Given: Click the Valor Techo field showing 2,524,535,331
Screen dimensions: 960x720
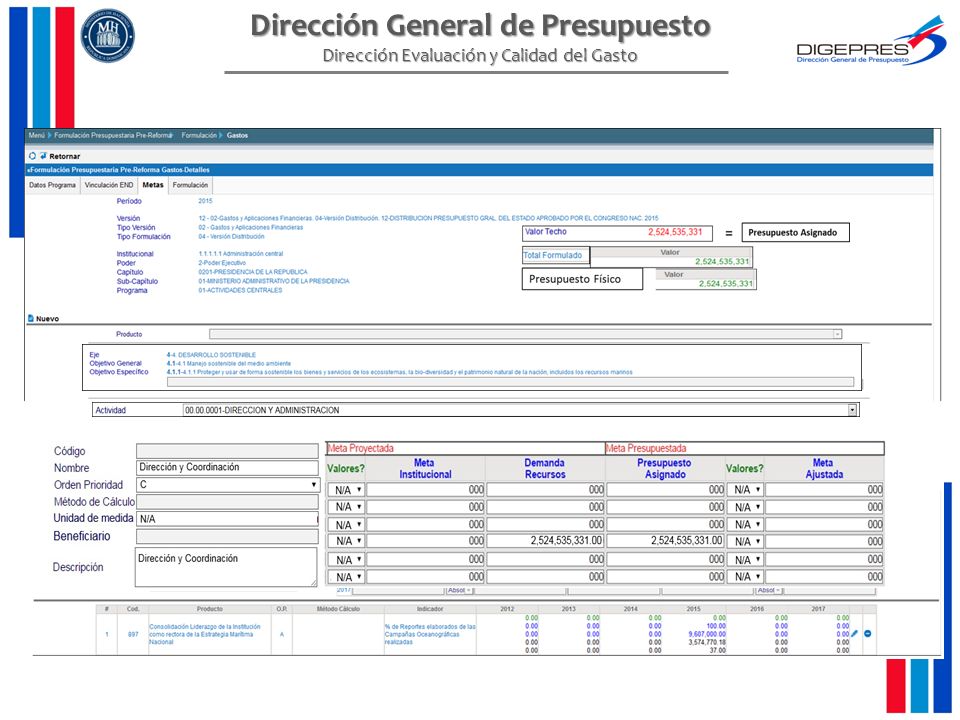Looking at the screenshot, I should [x=618, y=232].
